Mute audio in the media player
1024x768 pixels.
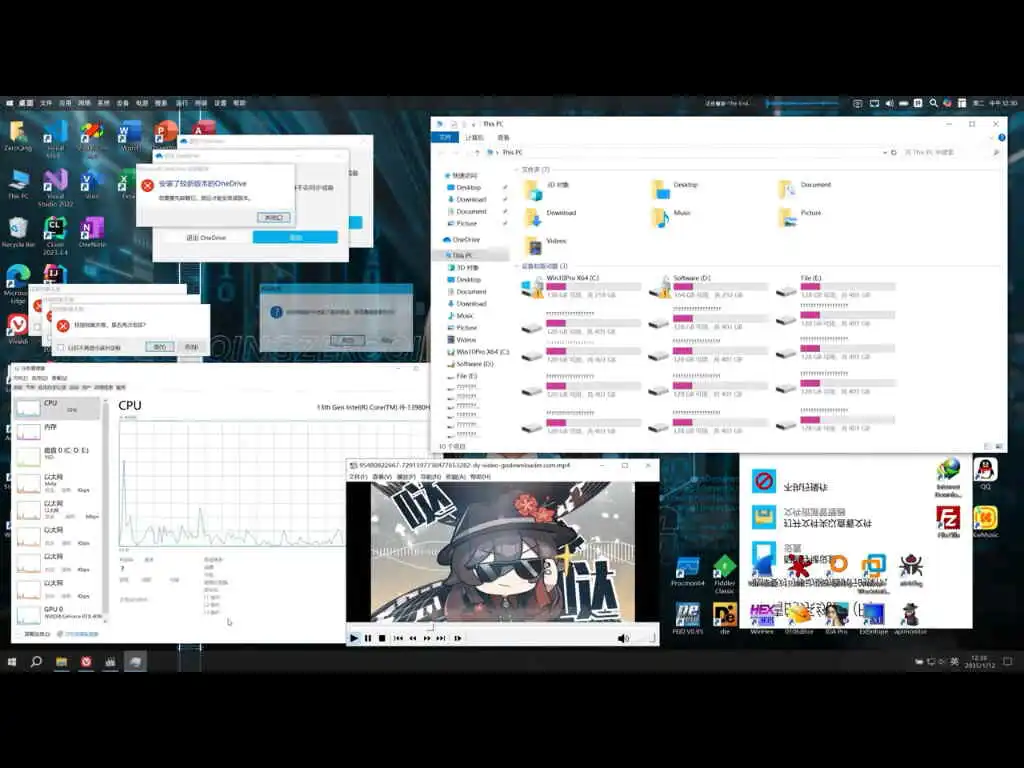(623, 638)
